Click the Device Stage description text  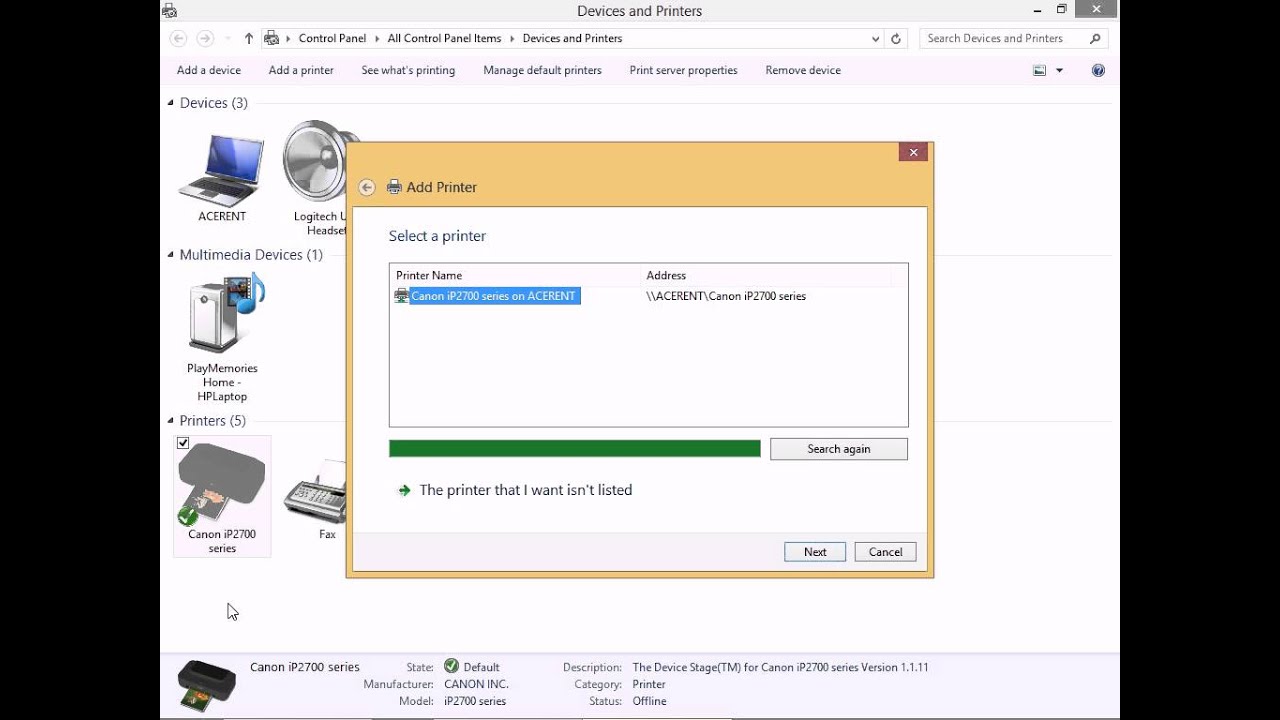(x=780, y=667)
